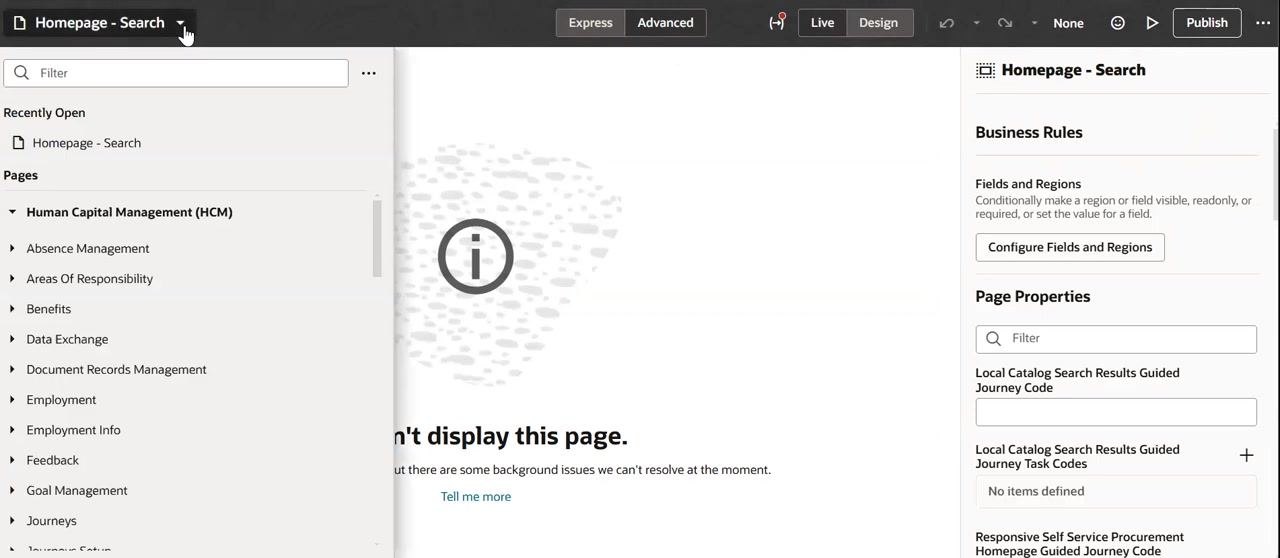Click the page document icon in title bar
Screen dimensions: 1280x558
point(19,23)
